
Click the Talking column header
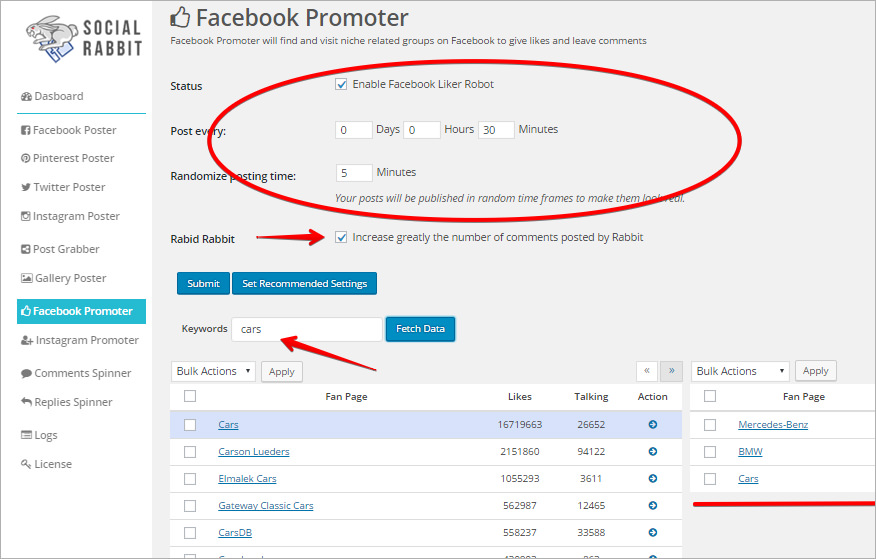pyautogui.click(x=591, y=396)
